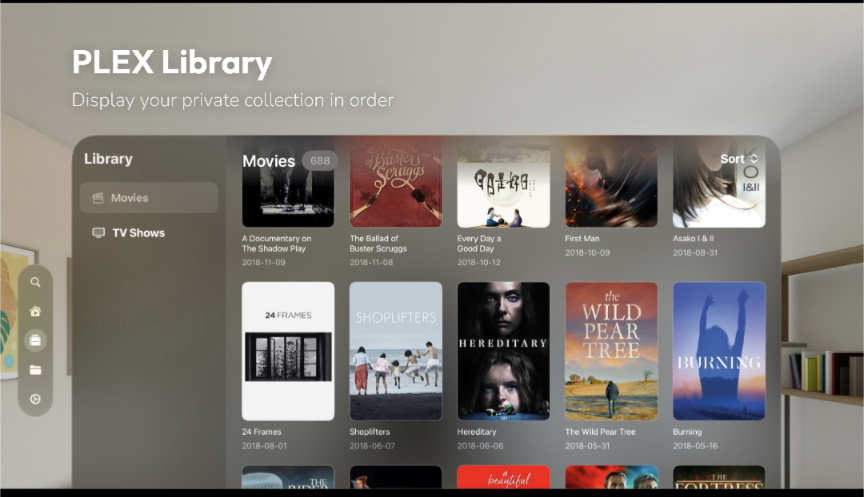
Task: Open the Shoplifters movie poster
Action: click(396, 352)
